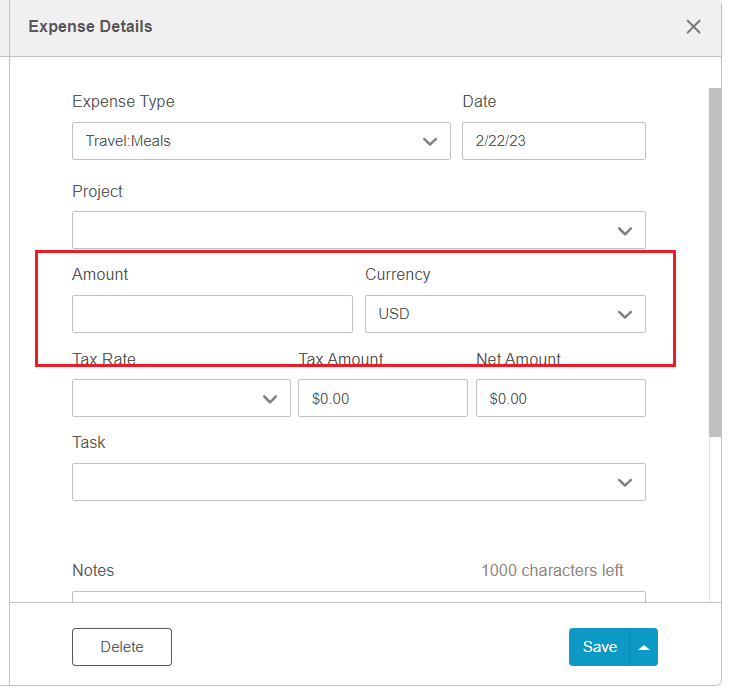Click the chevron arrow beside USD
This screenshot has width=730, height=694.
point(625,314)
